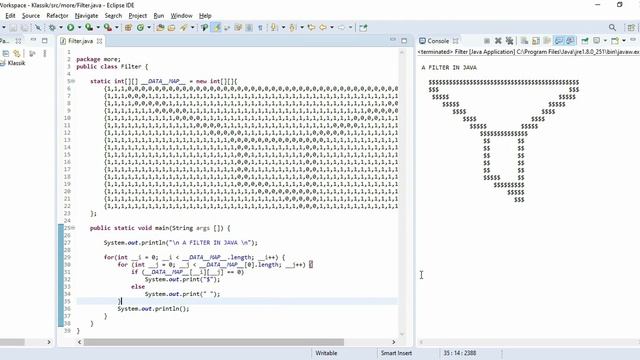Click the New Java Class icon

[x=140, y=28]
